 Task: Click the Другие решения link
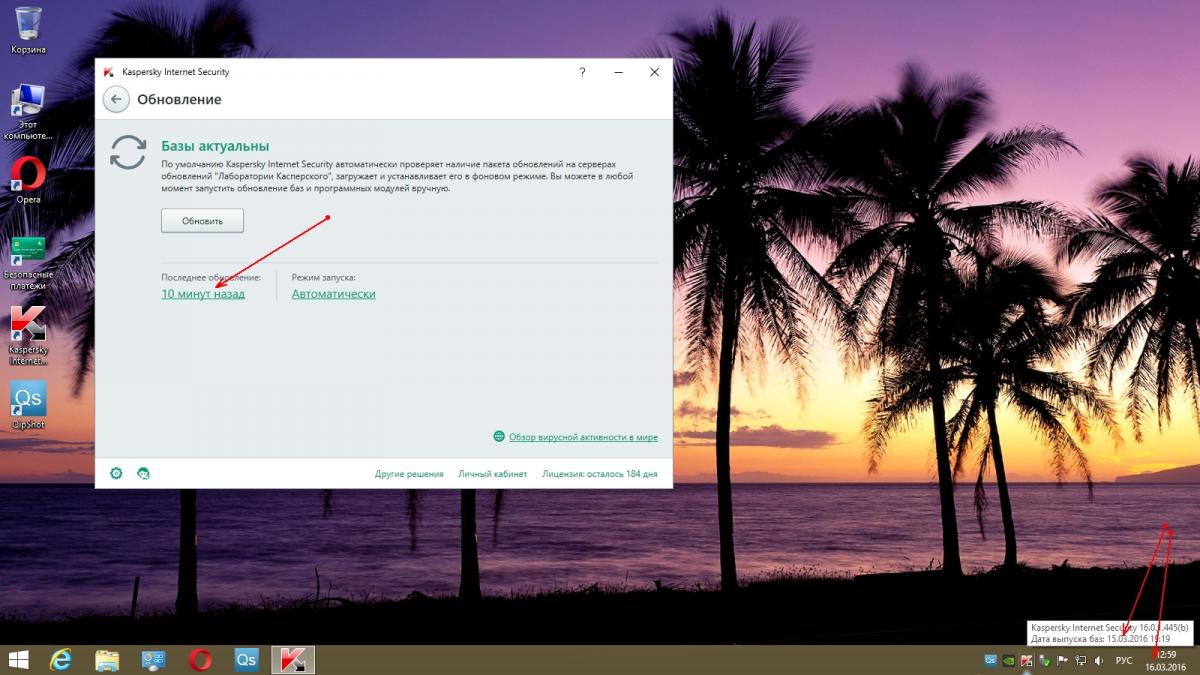tap(409, 474)
